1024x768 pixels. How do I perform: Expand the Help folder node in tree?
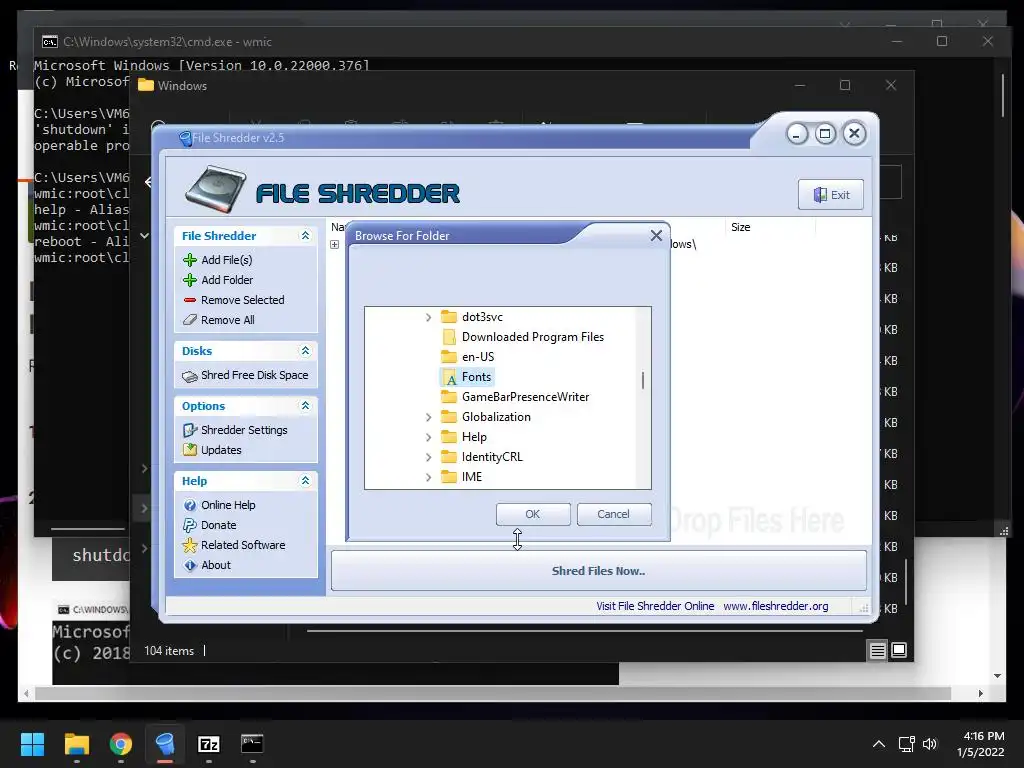(x=428, y=438)
